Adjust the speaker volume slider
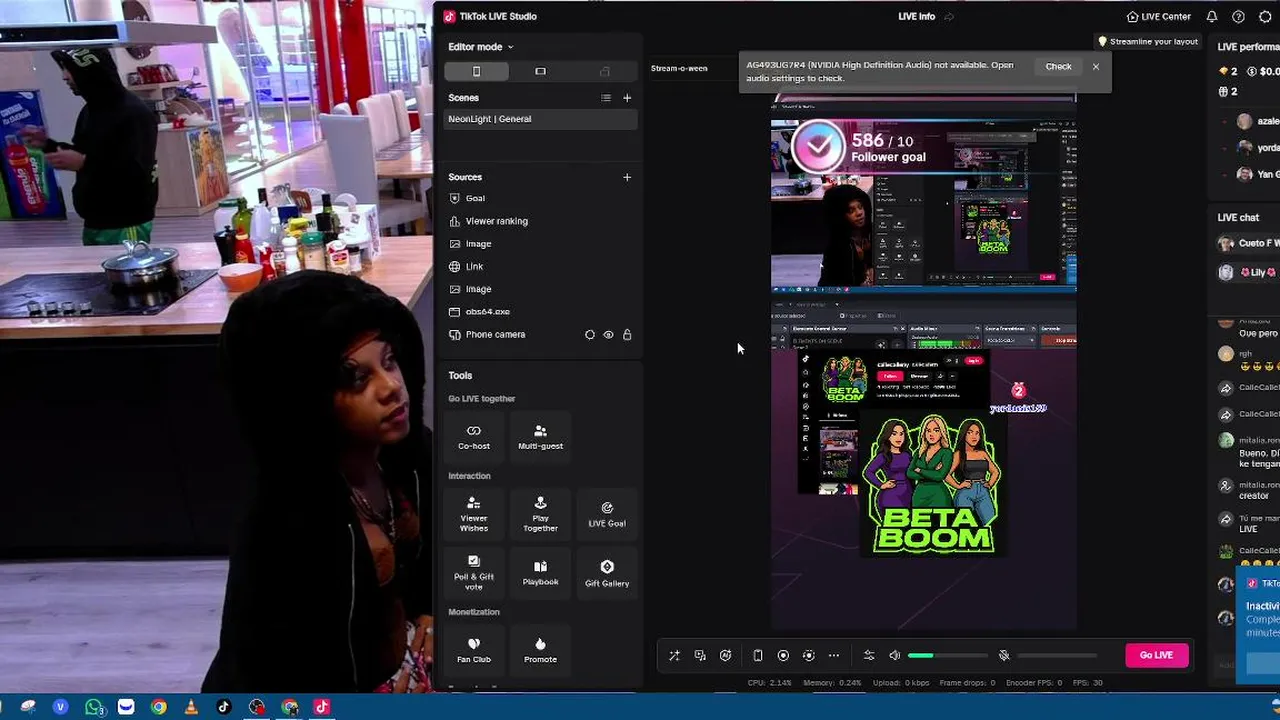 [x=948, y=656]
